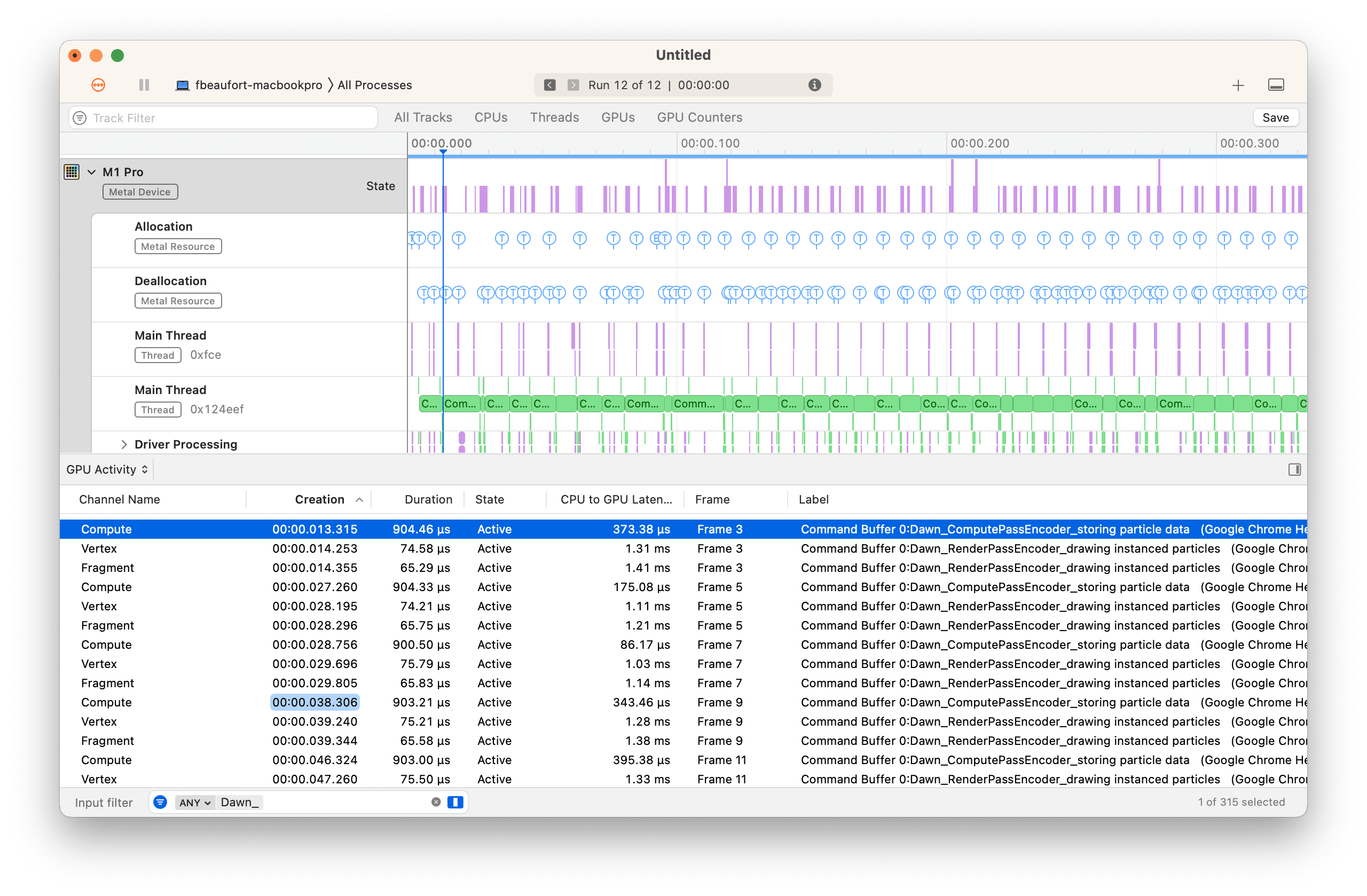Click the info icon next to run time
The image size is (1367, 896).
815,85
